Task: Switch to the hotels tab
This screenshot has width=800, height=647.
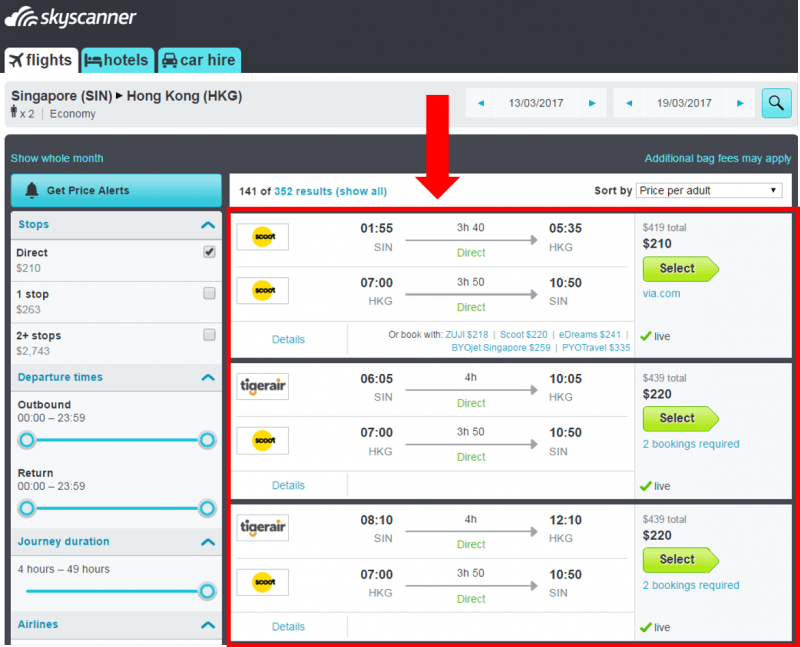Action: (x=117, y=60)
